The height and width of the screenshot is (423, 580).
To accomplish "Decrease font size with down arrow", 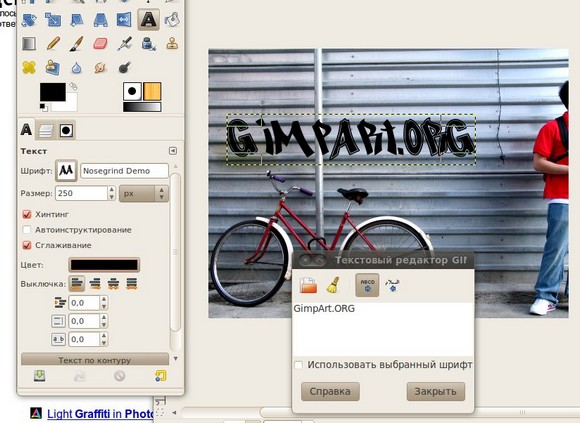I will 111,197.
